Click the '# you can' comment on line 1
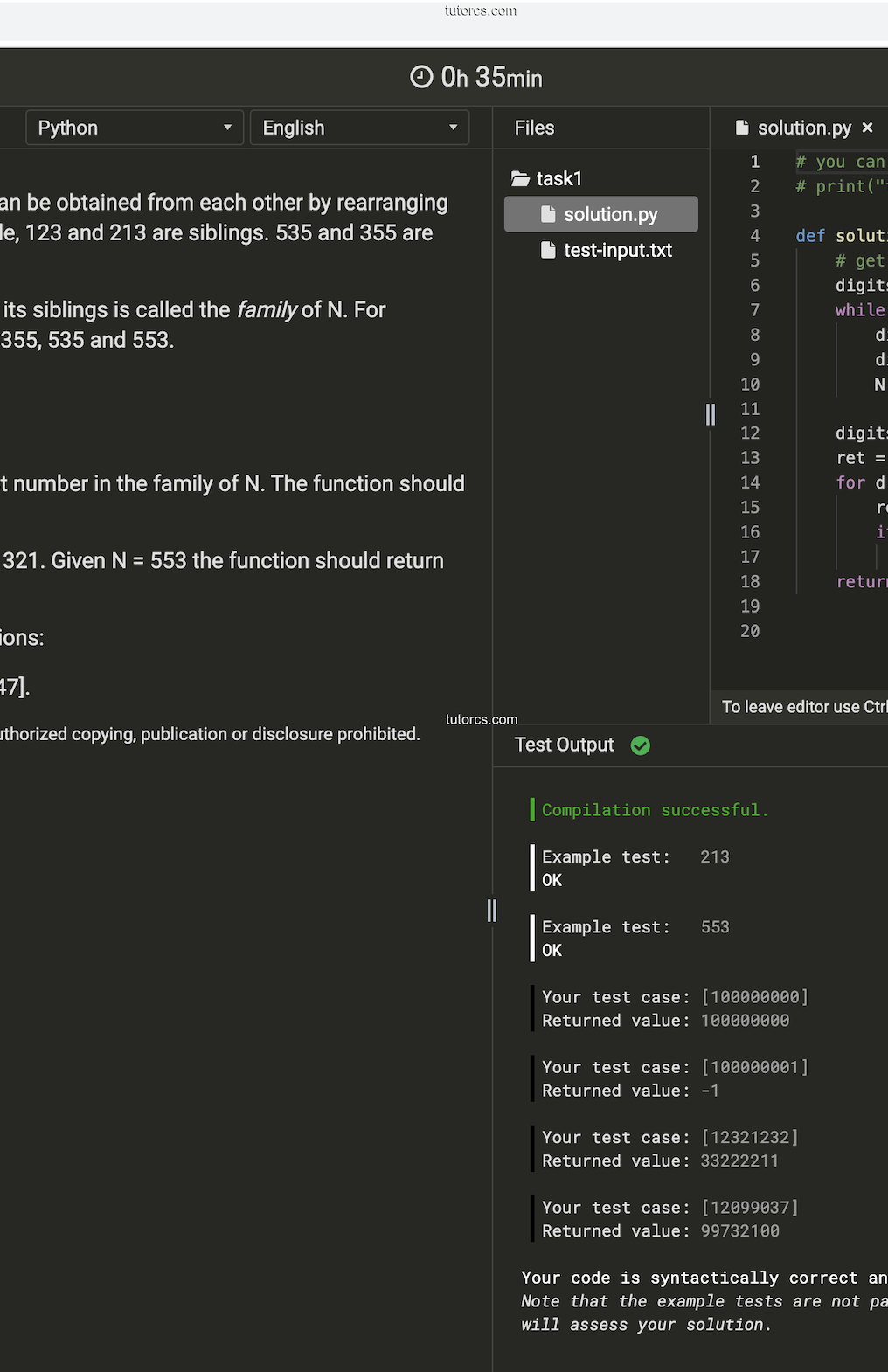 840,162
